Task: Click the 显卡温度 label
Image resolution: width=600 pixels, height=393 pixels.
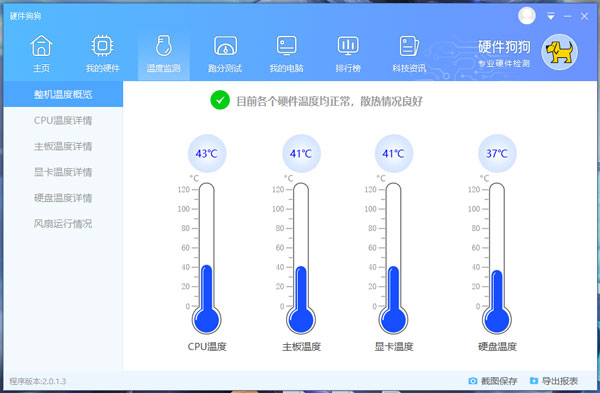Action: (394, 347)
